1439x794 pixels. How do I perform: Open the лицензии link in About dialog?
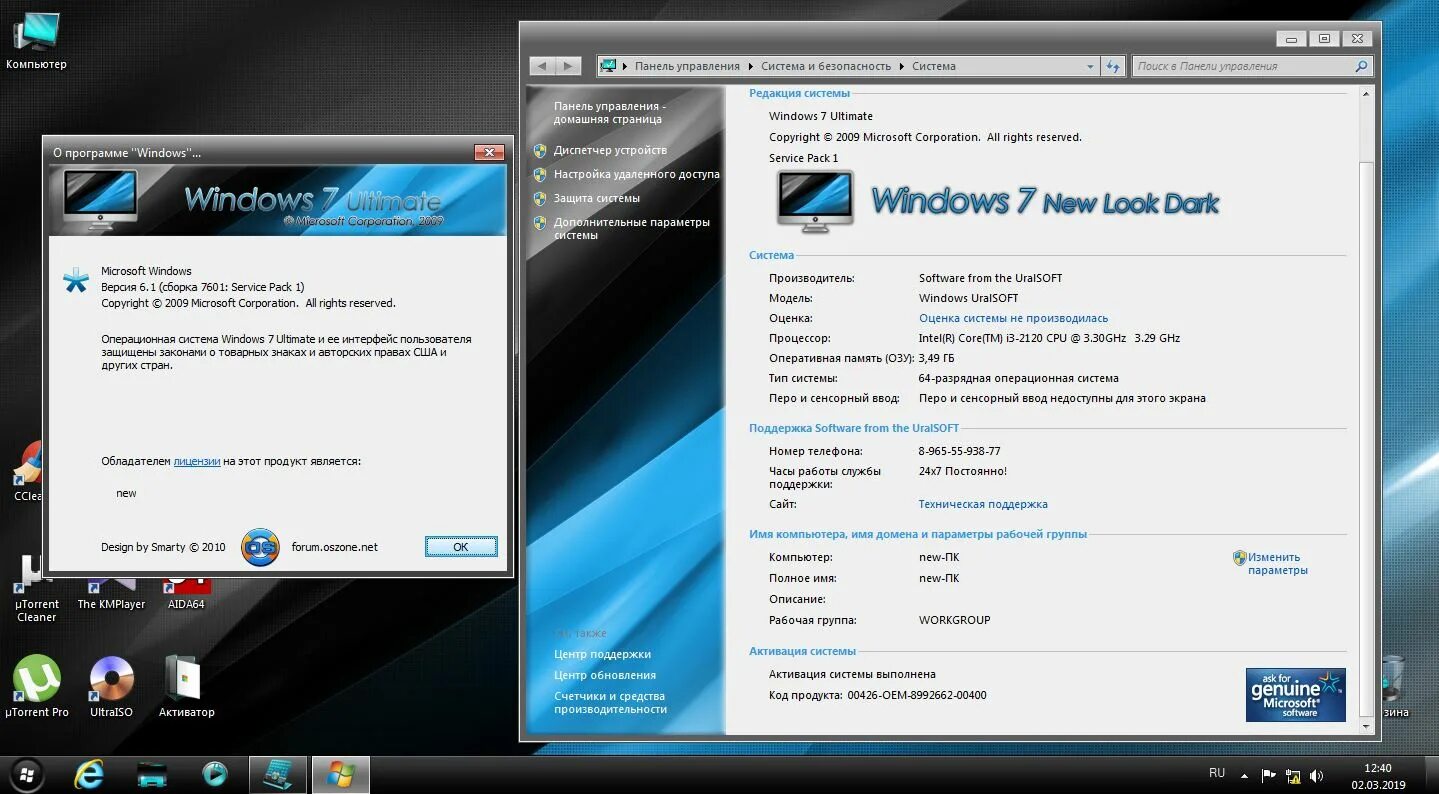tap(197, 461)
